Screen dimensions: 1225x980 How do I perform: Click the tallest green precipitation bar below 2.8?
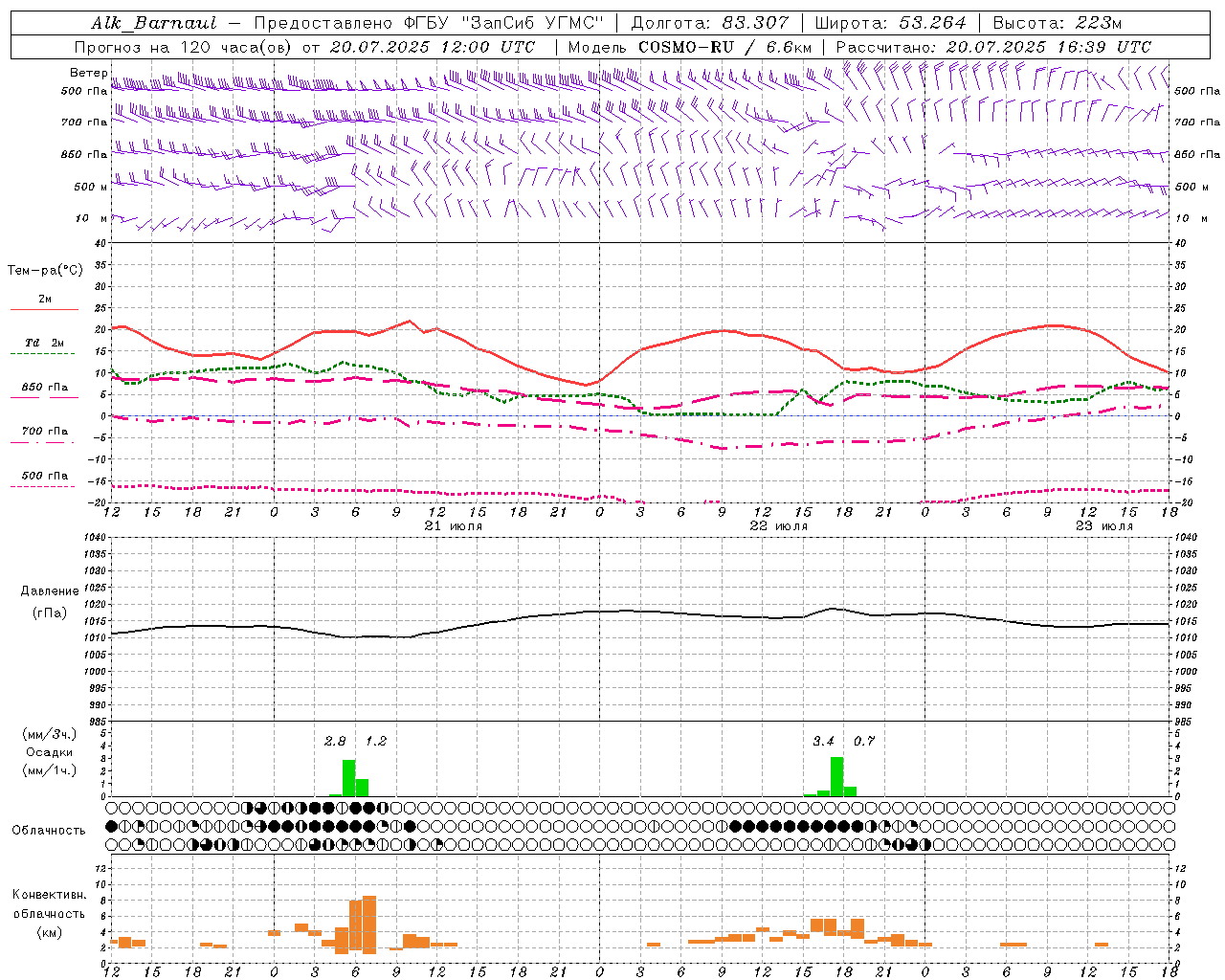click(x=349, y=778)
